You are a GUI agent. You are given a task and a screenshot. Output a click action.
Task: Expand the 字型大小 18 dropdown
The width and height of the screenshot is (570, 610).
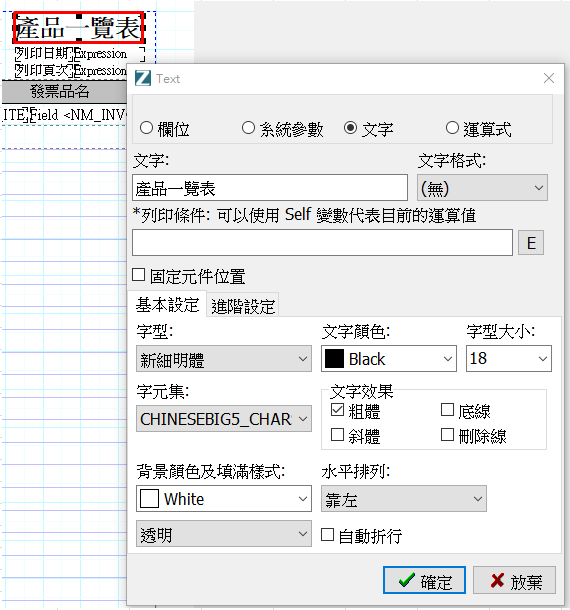coord(509,358)
